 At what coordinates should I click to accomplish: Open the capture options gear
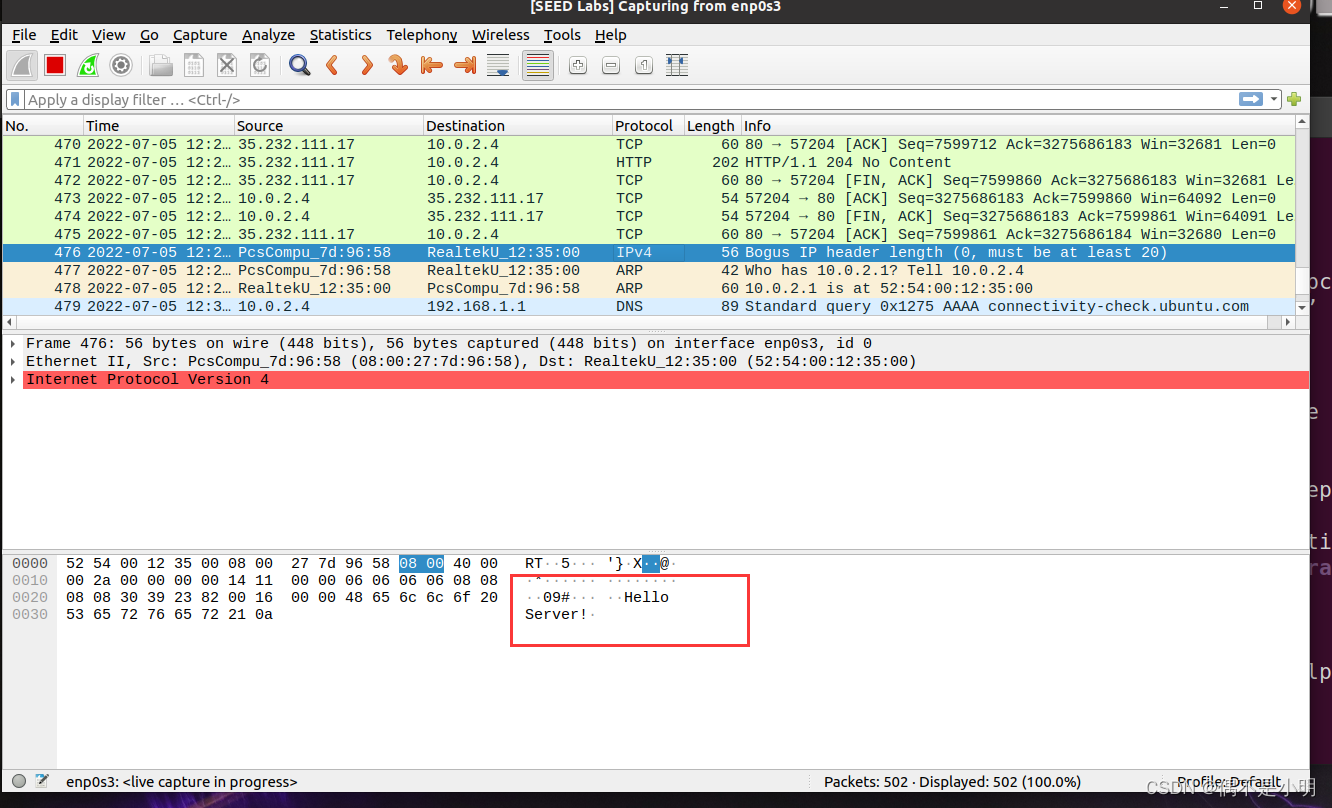pyautogui.click(x=121, y=64)
